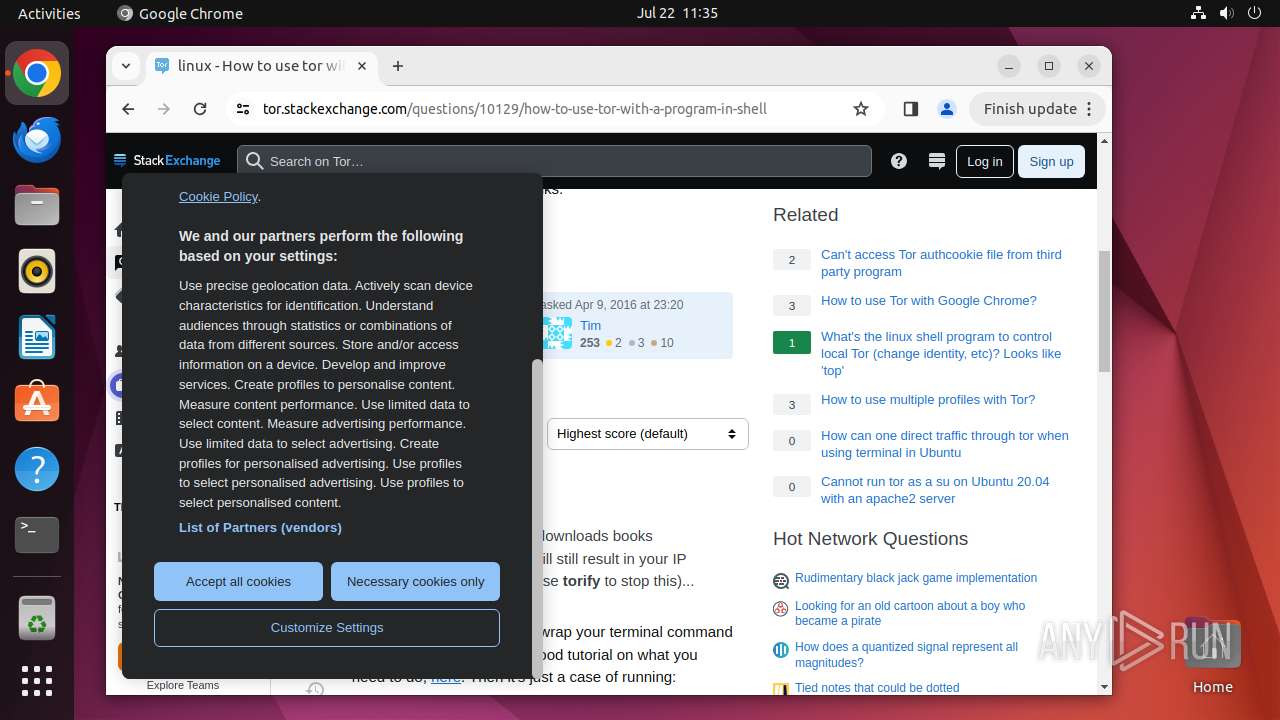Screen dimensions: 1280x720
Task: Open linux shell program to control local Tor
Action: [x=941, y=354]
